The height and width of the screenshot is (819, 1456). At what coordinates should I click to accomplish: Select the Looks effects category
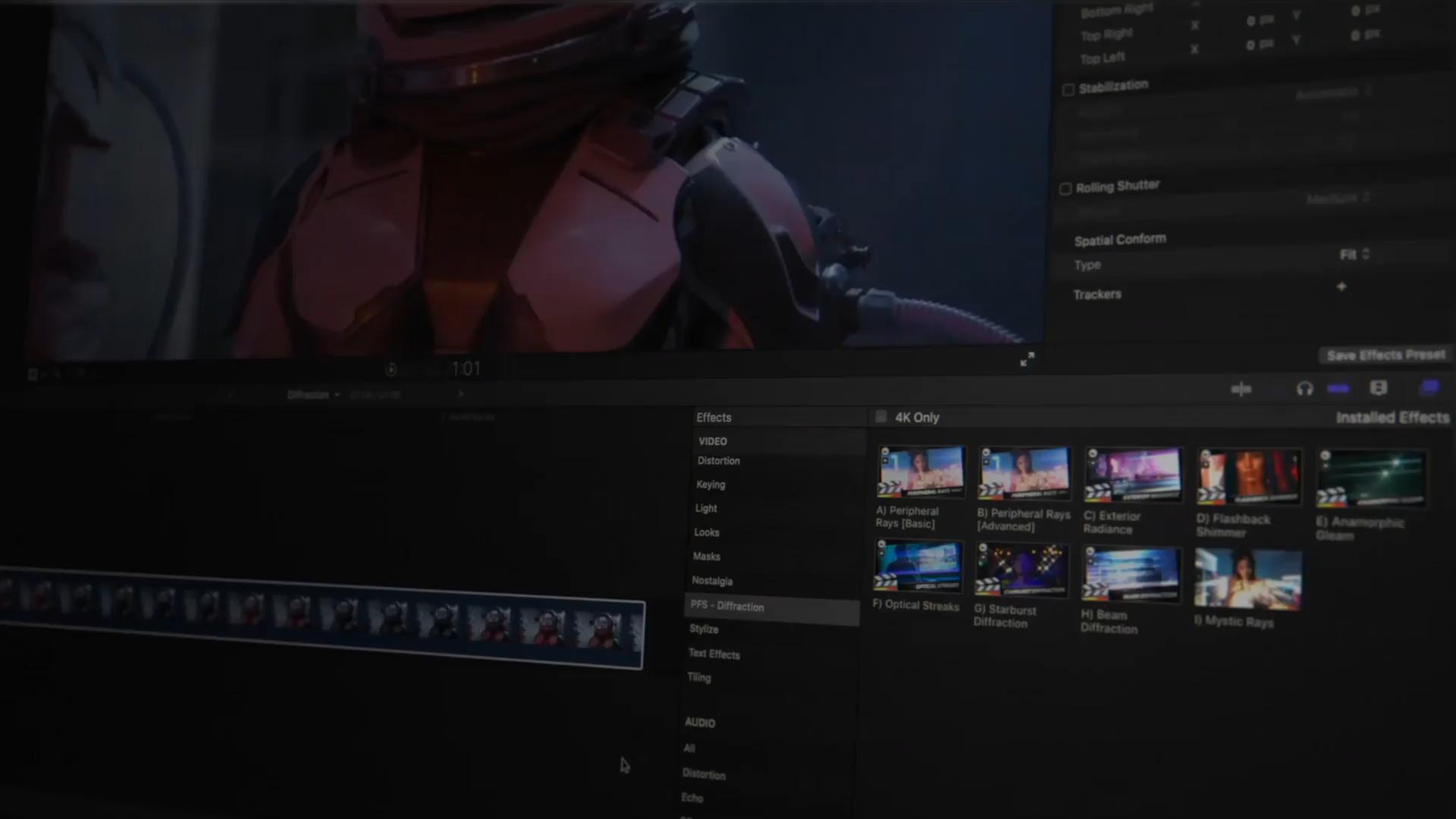tap(707, 532)
